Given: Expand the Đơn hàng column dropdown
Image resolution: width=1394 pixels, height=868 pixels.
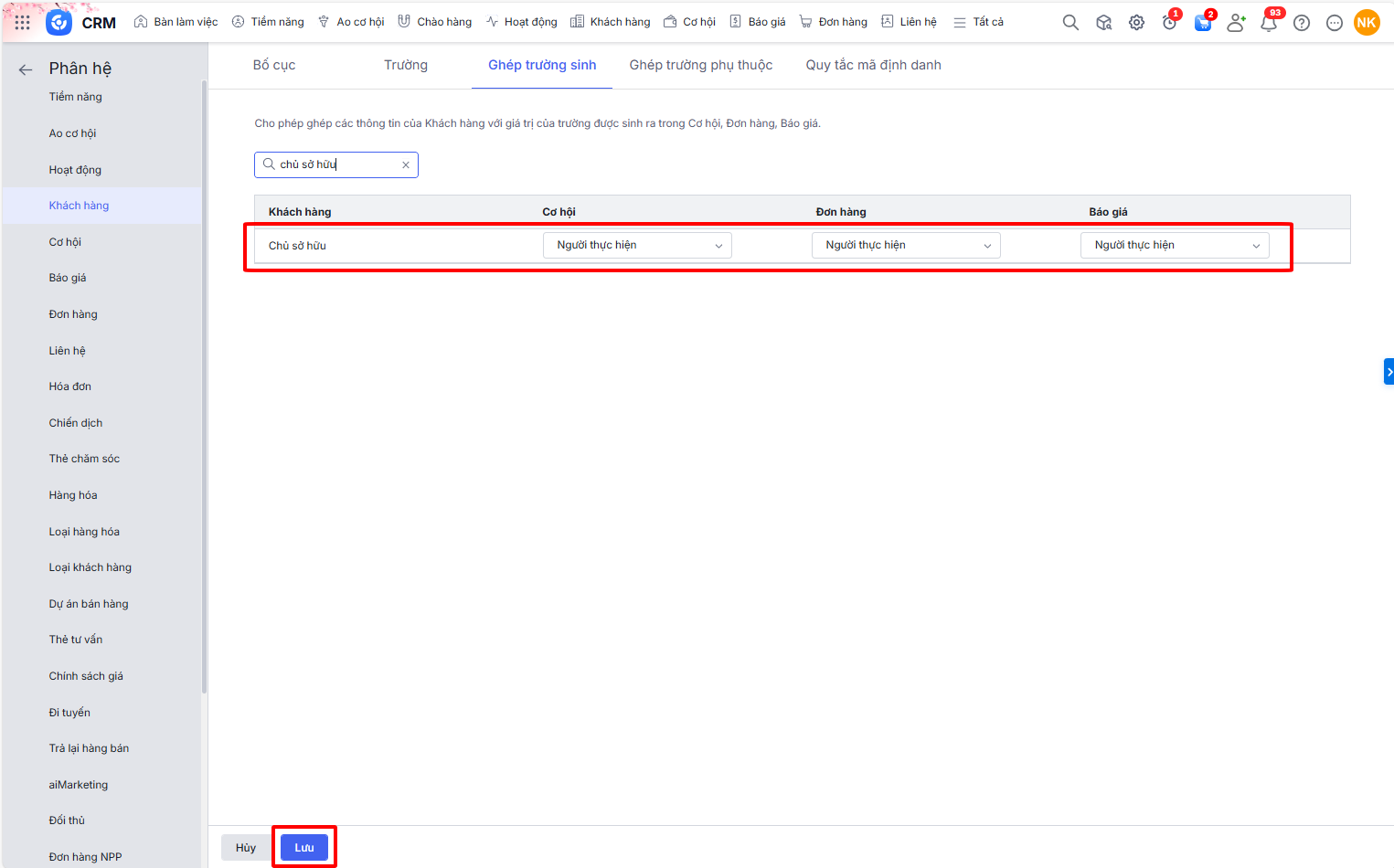Looking at the screenshot, I should coord(906,246).
